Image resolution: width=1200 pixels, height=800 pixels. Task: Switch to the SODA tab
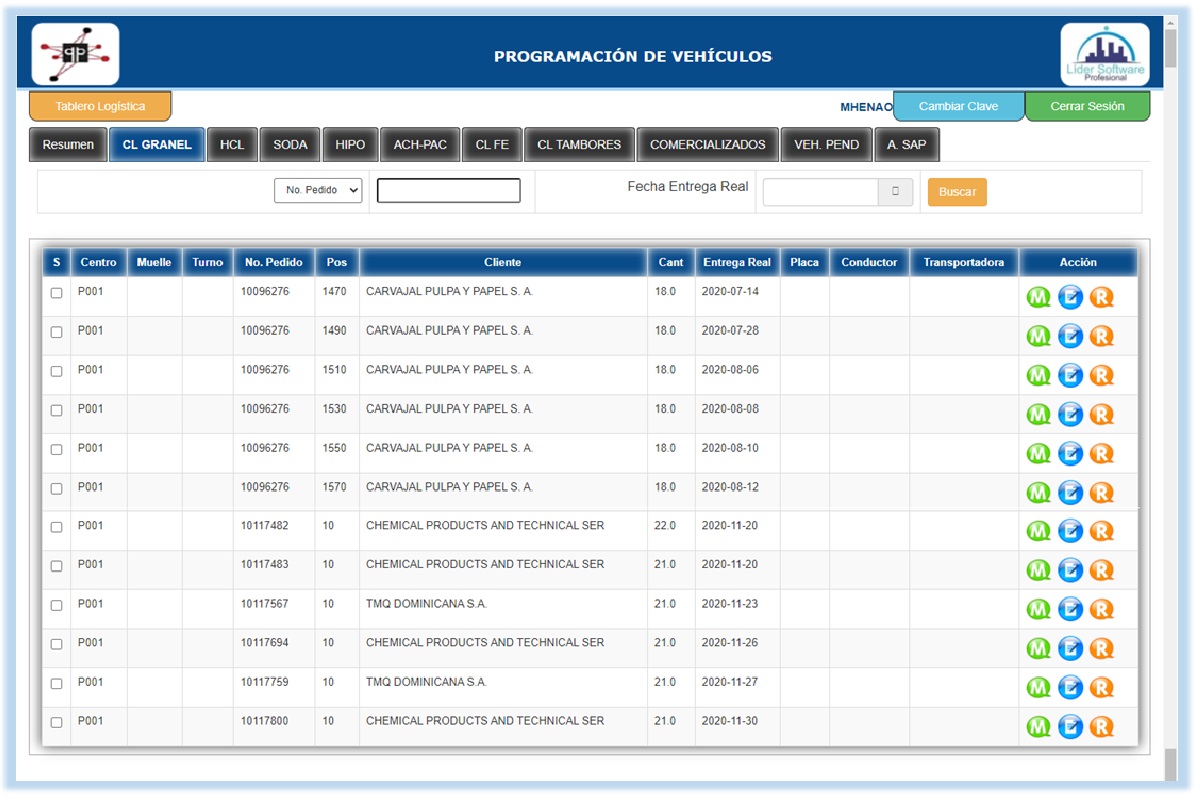pyautogui.click(x=290, y=145)
